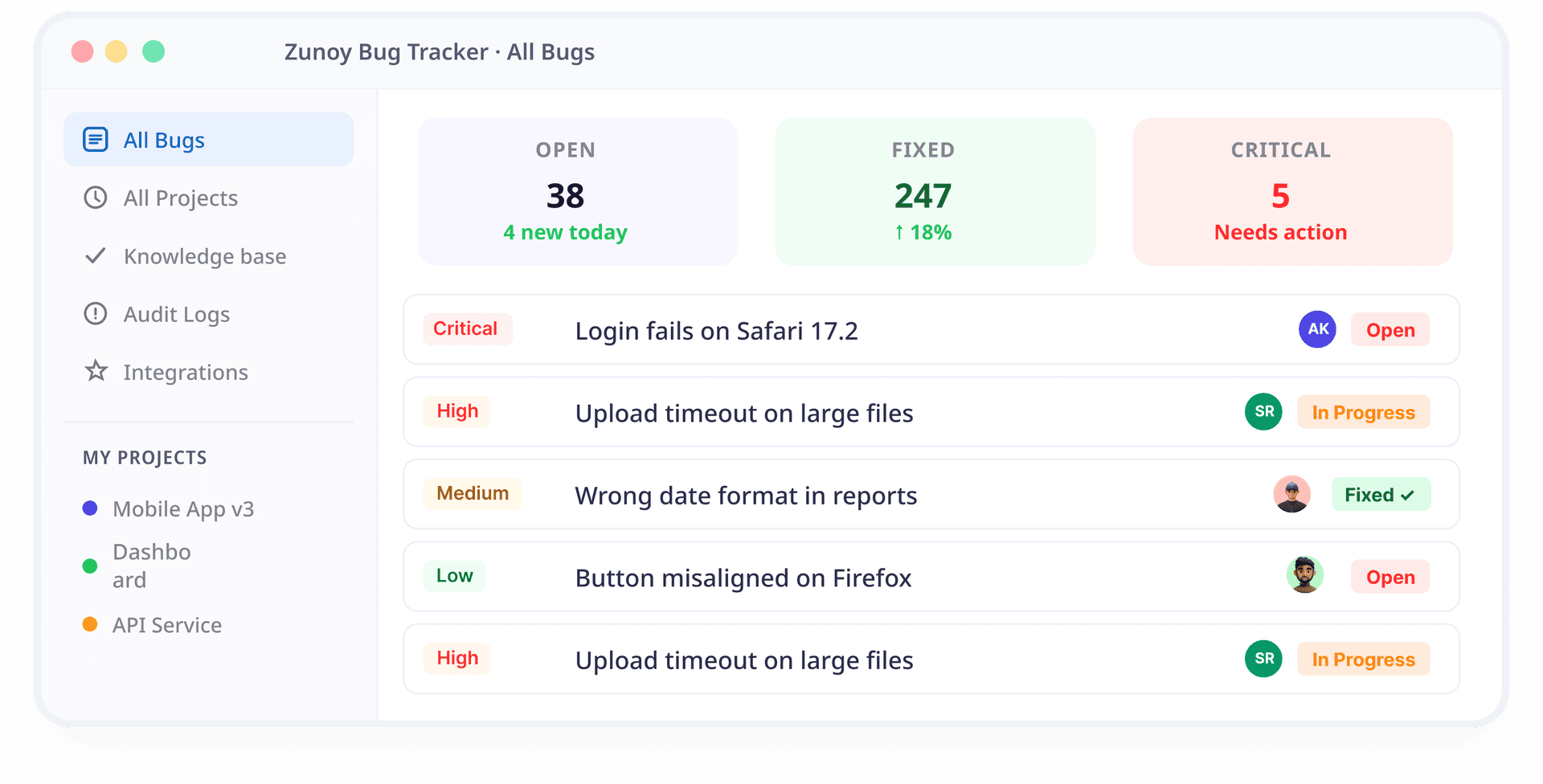Click the AK assignee avatar
The width and height of the screenshot is (1543, 784).
[x=1317, y=329]
